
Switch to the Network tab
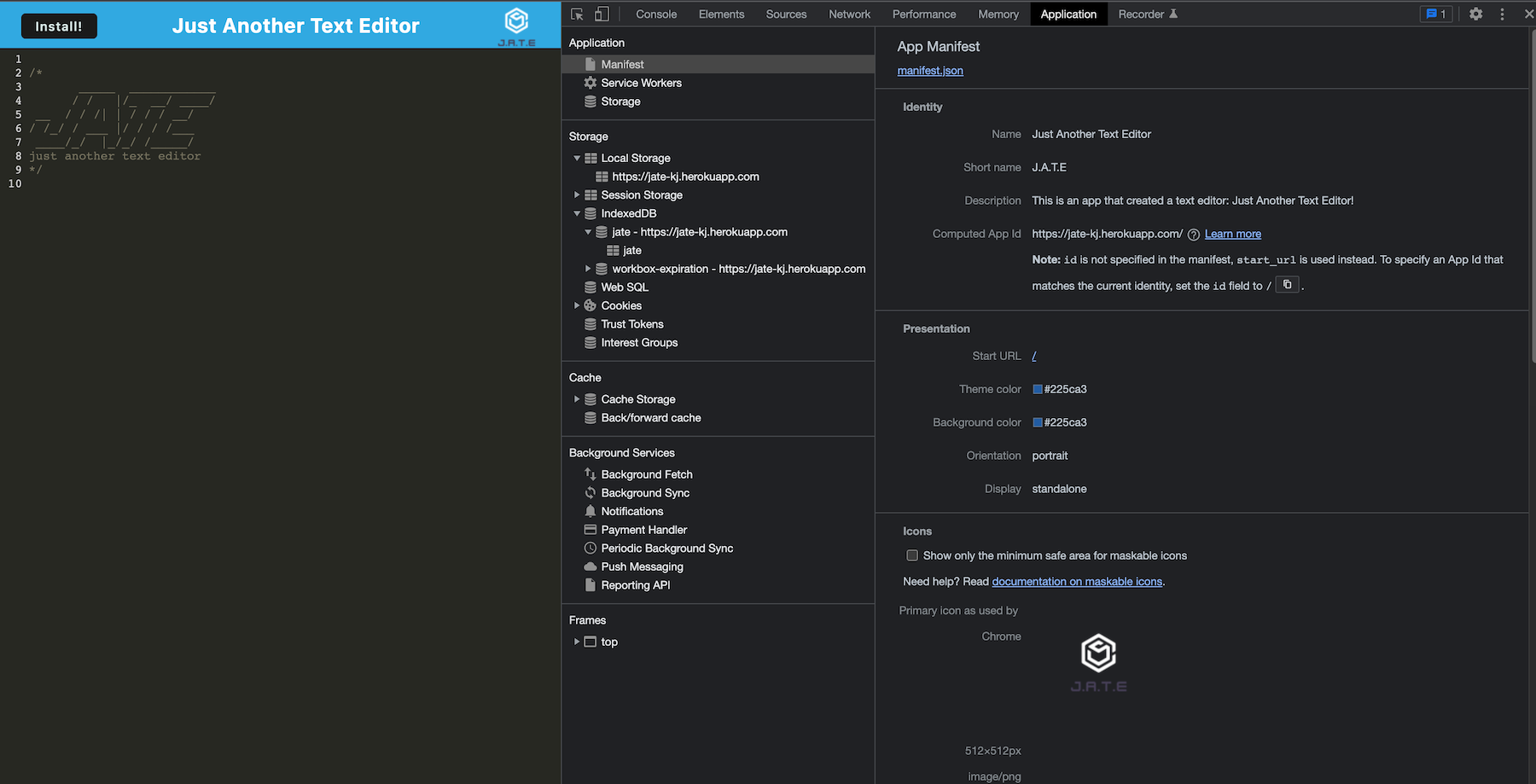[x=849, y=14]
